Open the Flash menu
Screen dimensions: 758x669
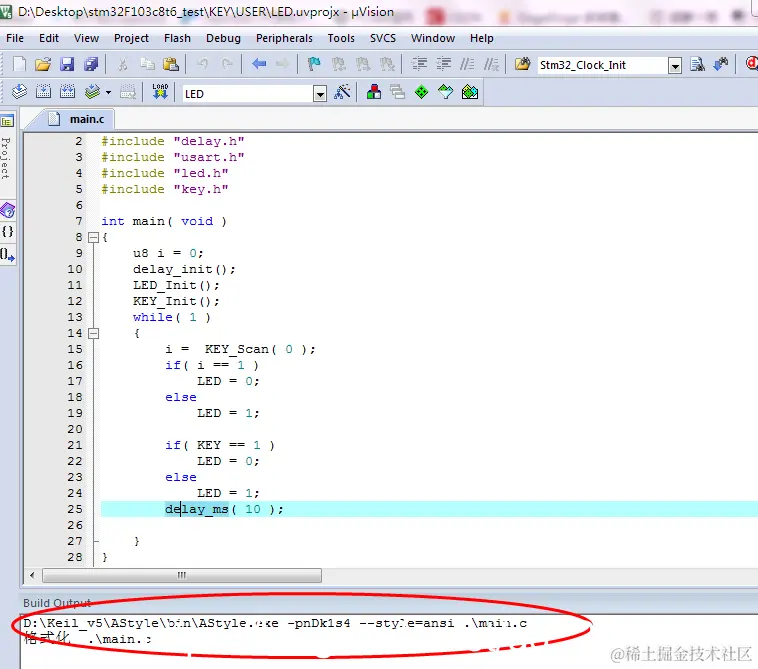(x=177, y=38)
